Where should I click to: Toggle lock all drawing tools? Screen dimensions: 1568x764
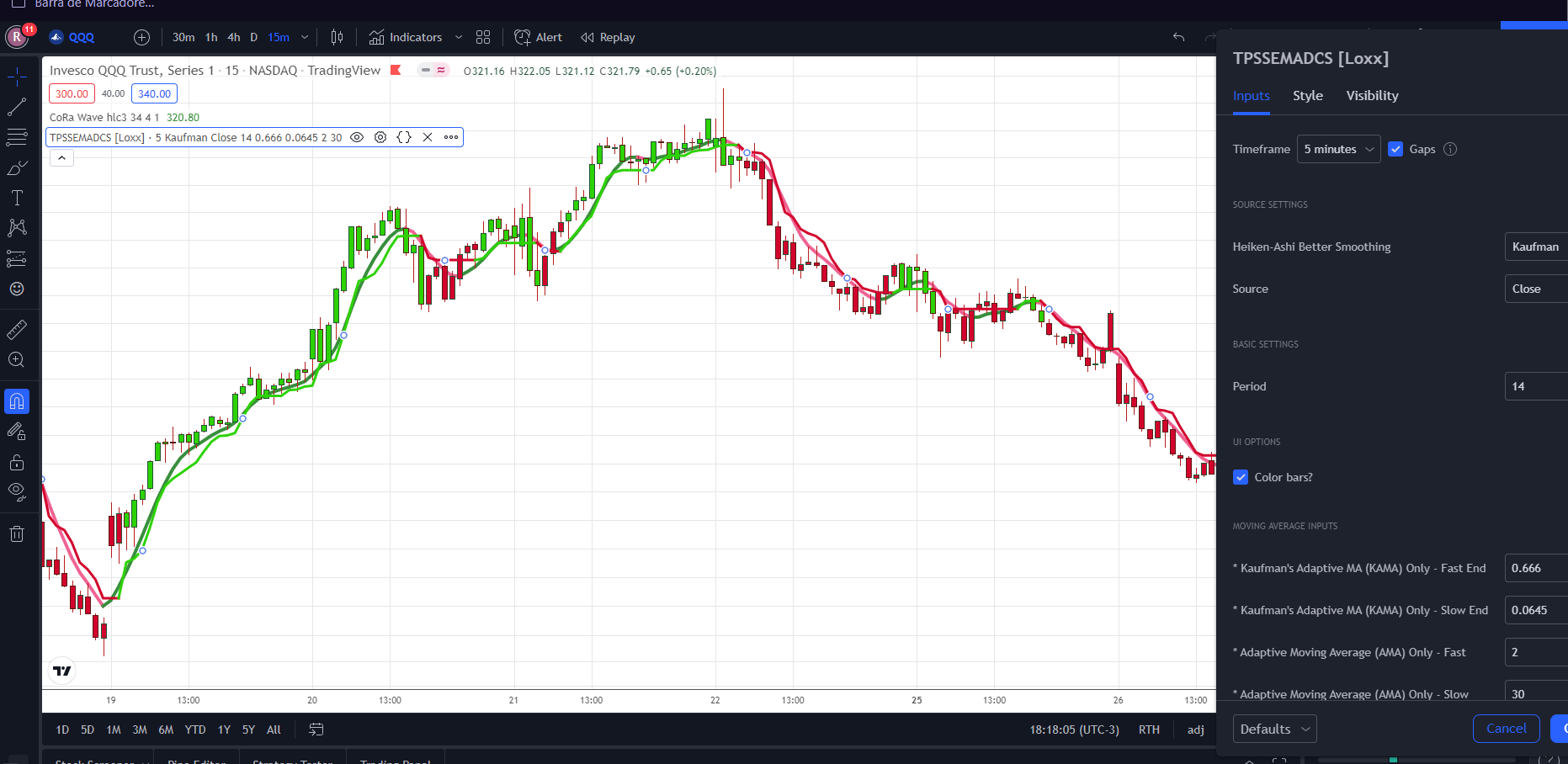click(17, 462)
